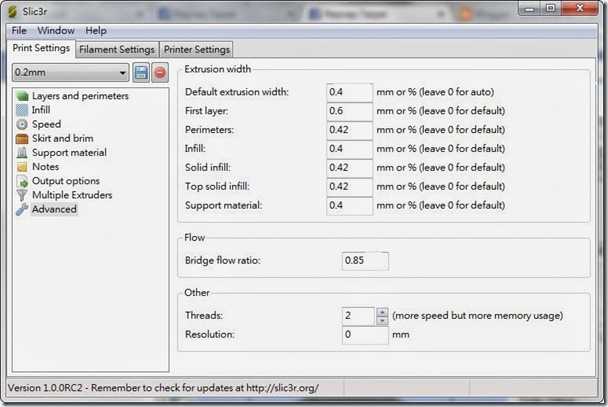
Task: Increase Threads with the up arrow
Action: pos(382,312)
